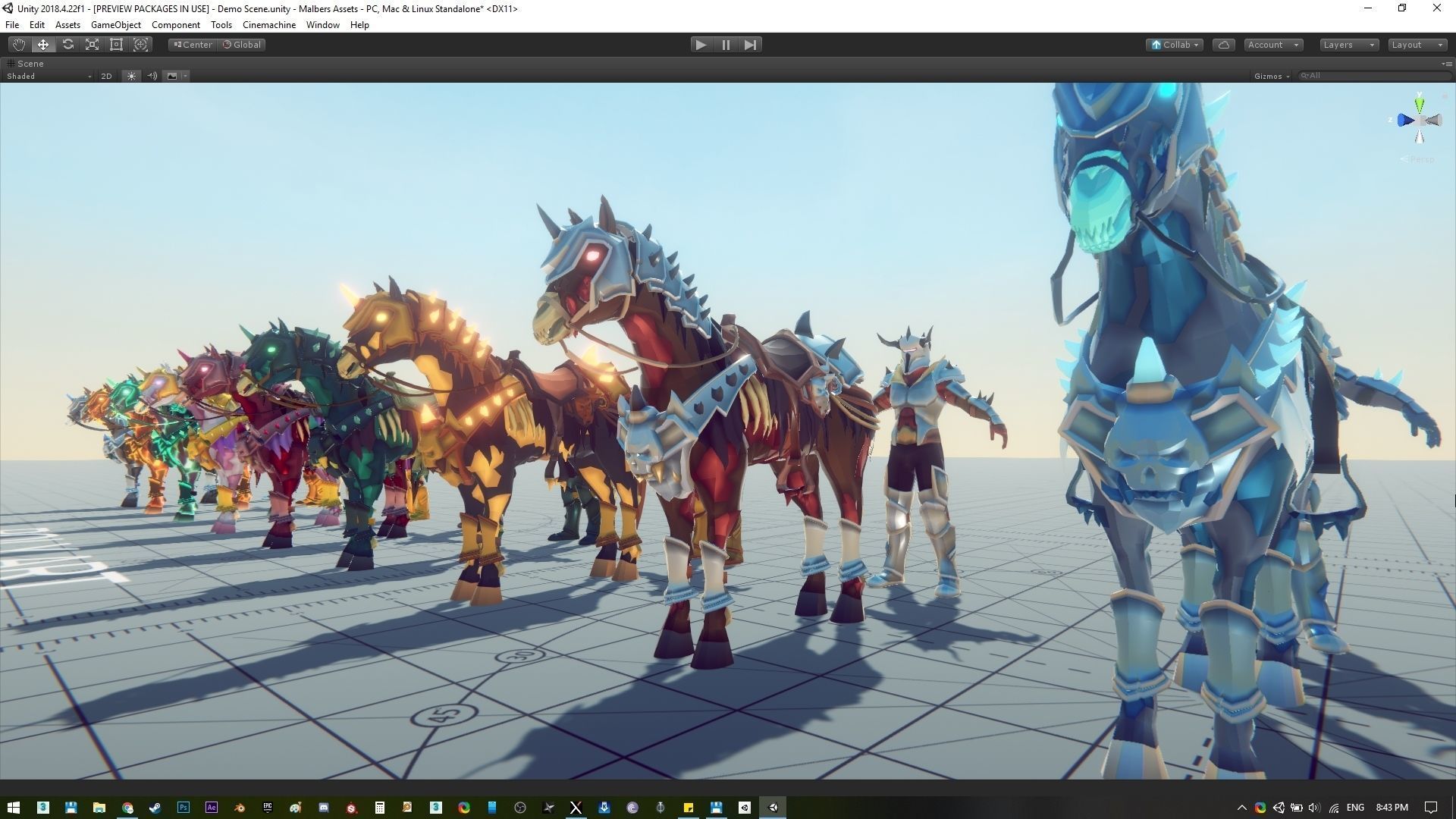
Task: Open Calculator from the taskbar
Action: (x=380, y=808)
